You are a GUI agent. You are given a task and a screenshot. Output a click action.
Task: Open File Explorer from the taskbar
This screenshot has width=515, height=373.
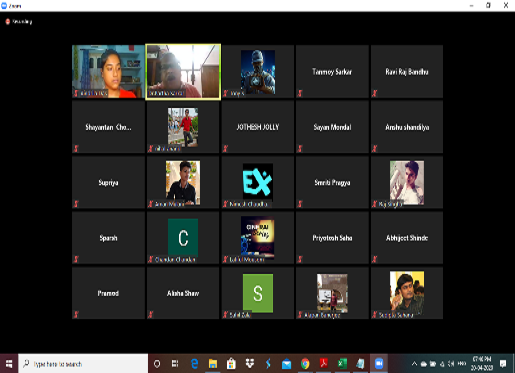tap(213, 364)
